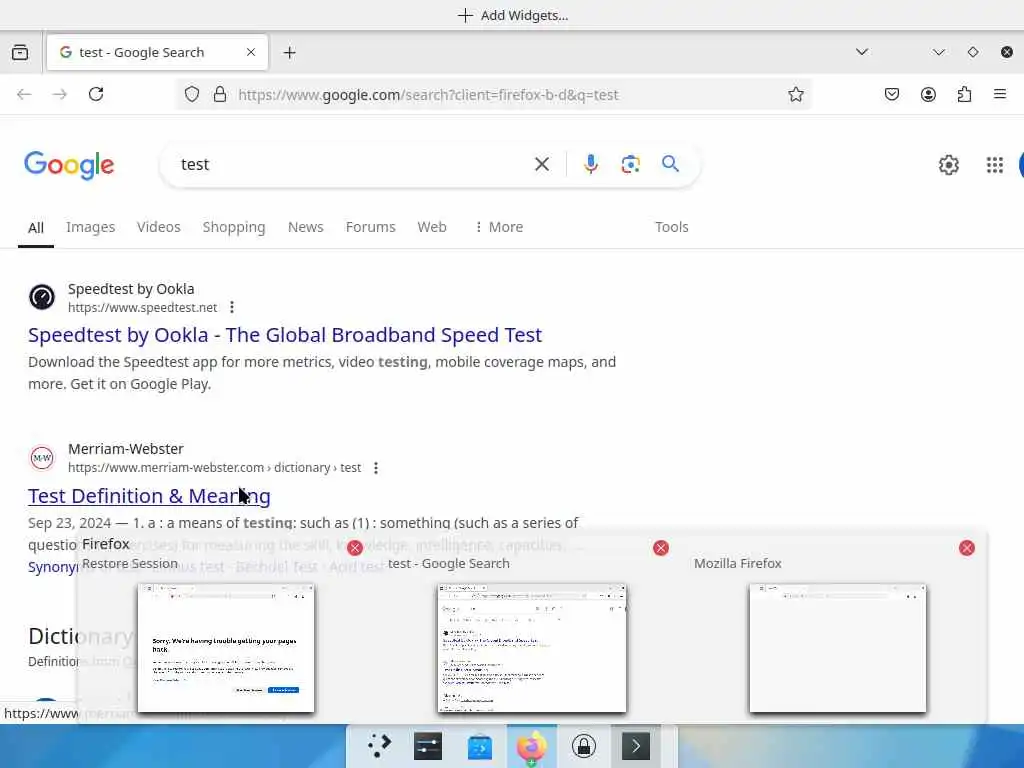Viewport: 1024px width, 768px height.
Task: Select Mozilla Firefox blank window thumbnail
Action: pyautogui.click(x=838, y=648)
